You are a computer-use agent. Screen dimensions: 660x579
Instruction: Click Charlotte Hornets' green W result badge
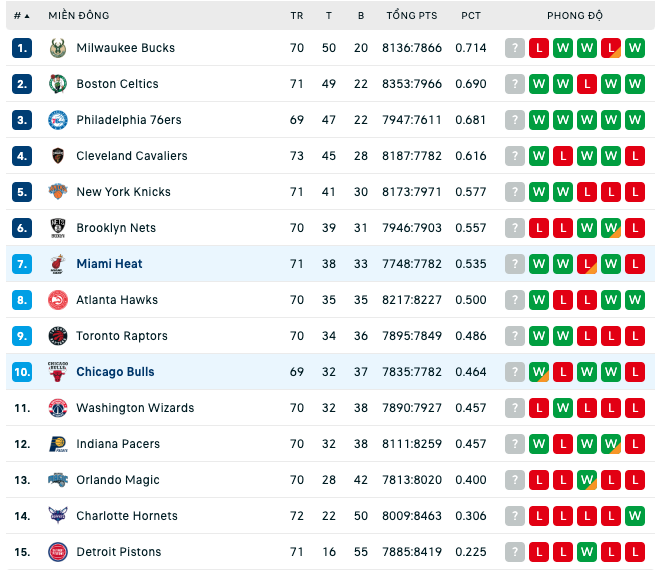(x=635, y=516)
